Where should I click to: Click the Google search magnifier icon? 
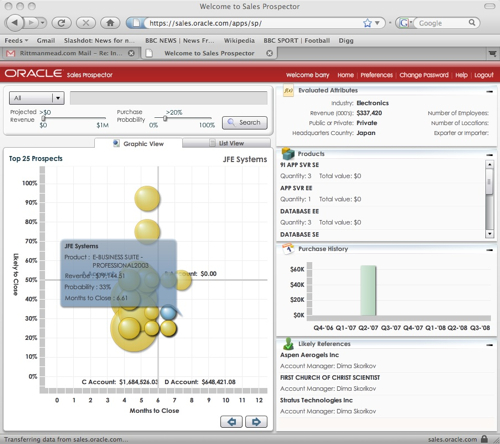click(x=472, y=22)
